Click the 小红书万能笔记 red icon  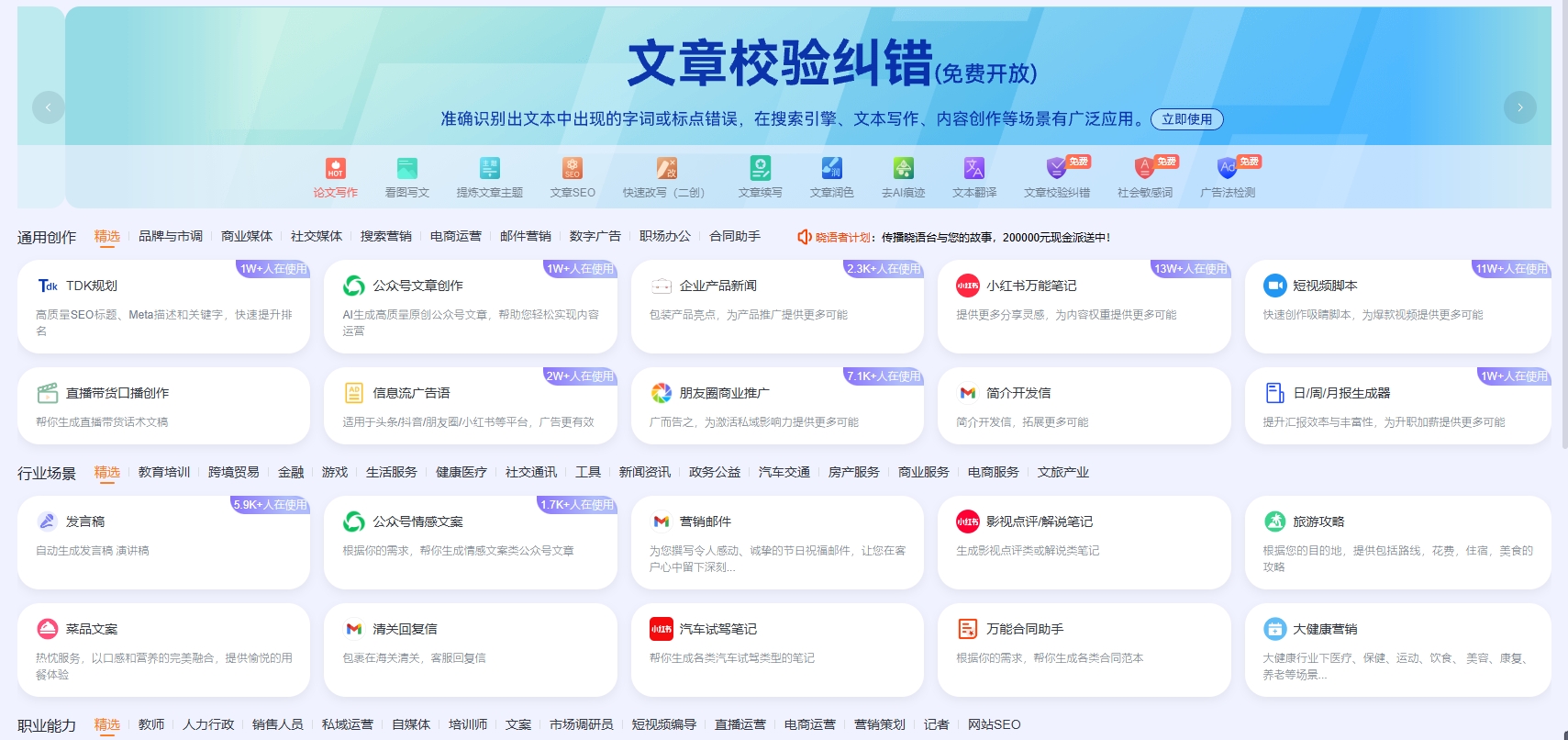click(x=968, y=286)
